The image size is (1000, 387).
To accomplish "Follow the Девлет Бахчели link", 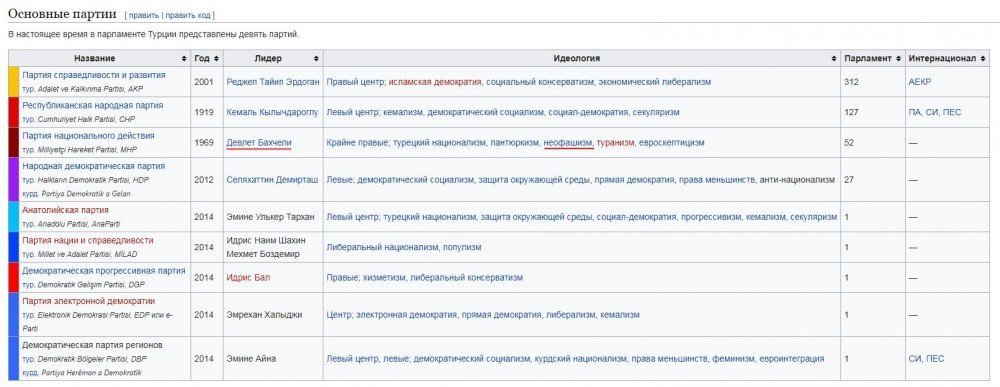I will pos(259,143).
